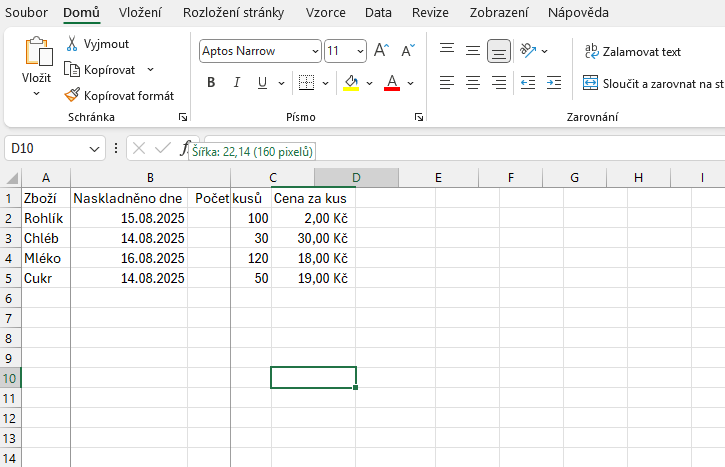Click cell with quantity 120
Screen dimensions: 725x467
coord(229,258)
